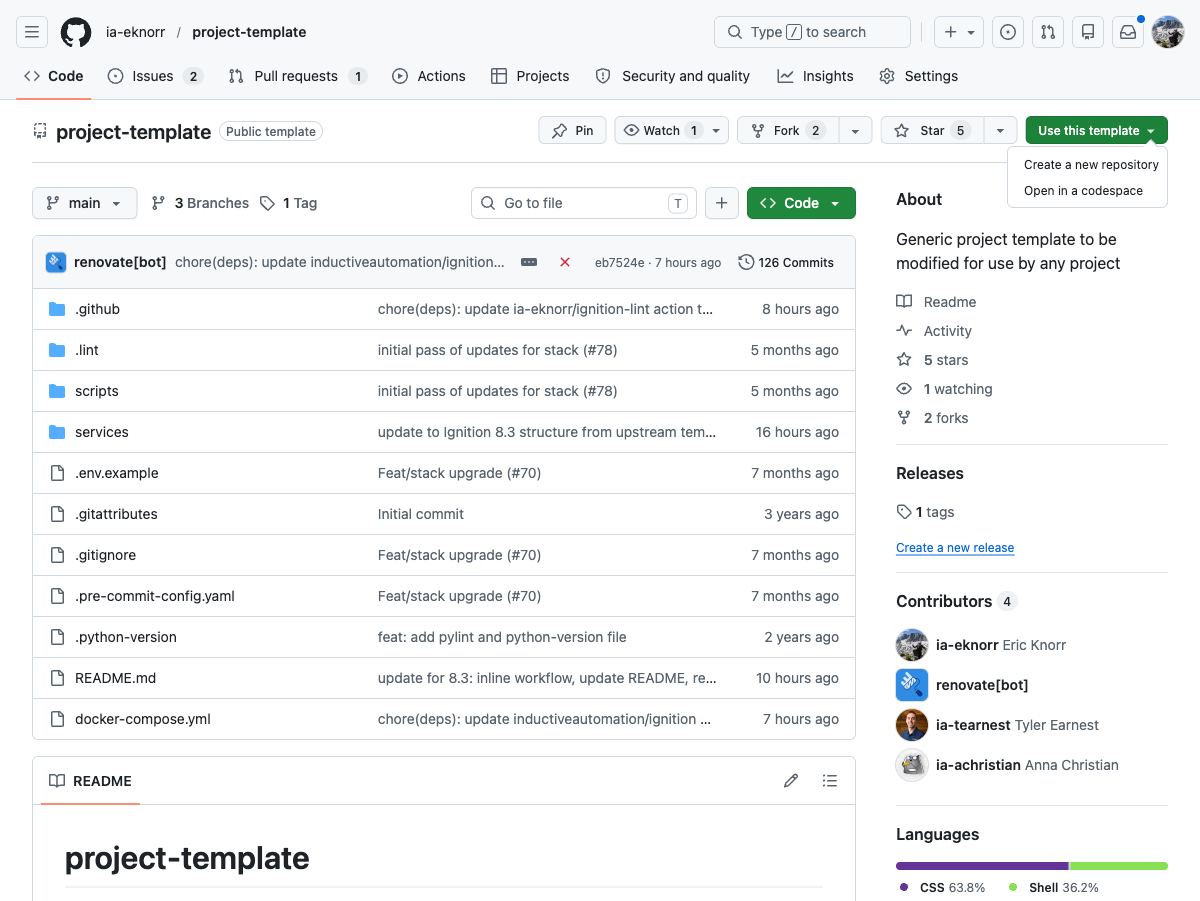Open ia-eknorr contributor avatar
This screenshot has height=901, width=1200.
[912, 645]
